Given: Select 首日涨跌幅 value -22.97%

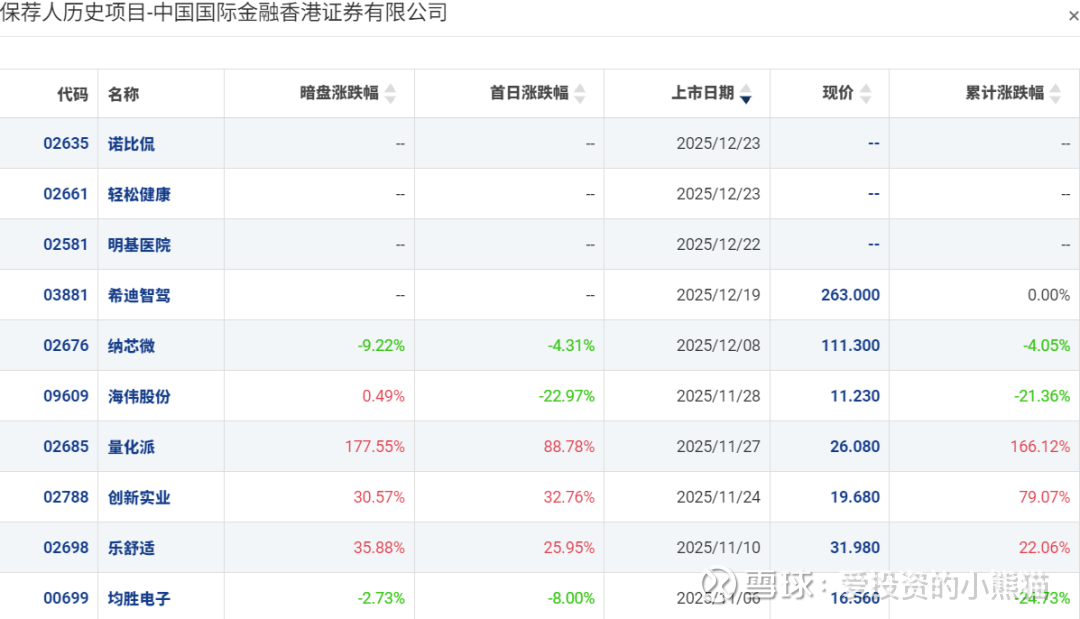Looking at the screenshot, I should pos(566,396).
